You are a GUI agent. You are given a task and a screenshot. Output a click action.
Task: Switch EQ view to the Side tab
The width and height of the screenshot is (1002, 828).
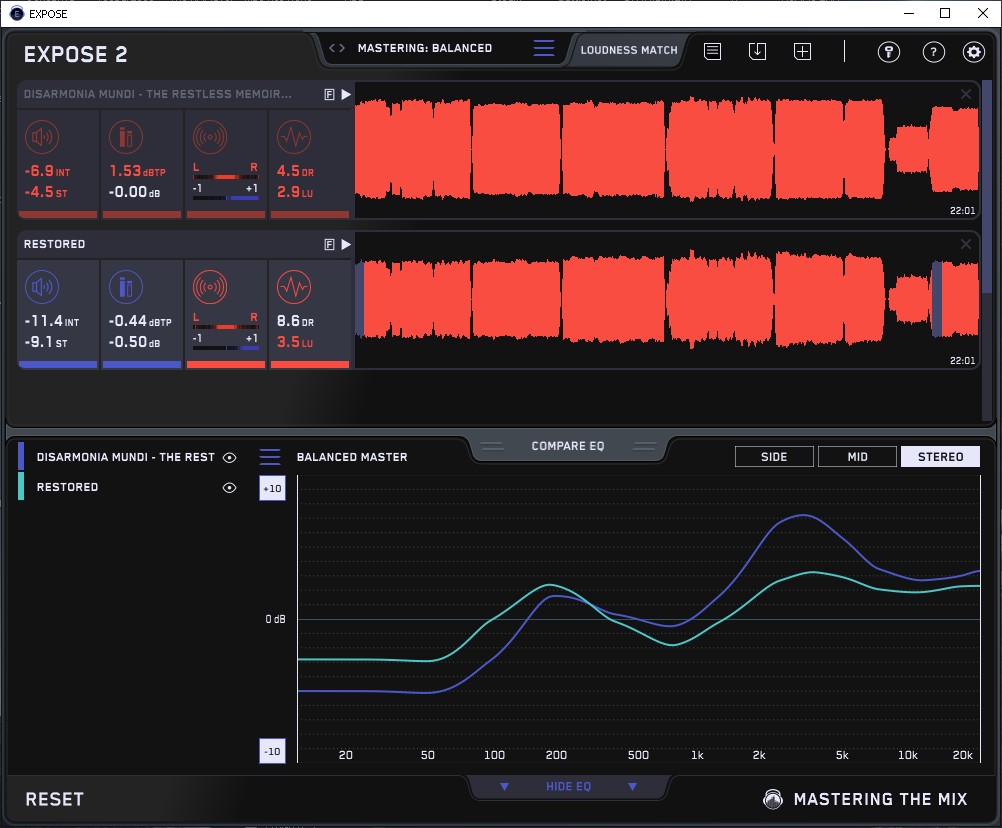pos(774,457)
